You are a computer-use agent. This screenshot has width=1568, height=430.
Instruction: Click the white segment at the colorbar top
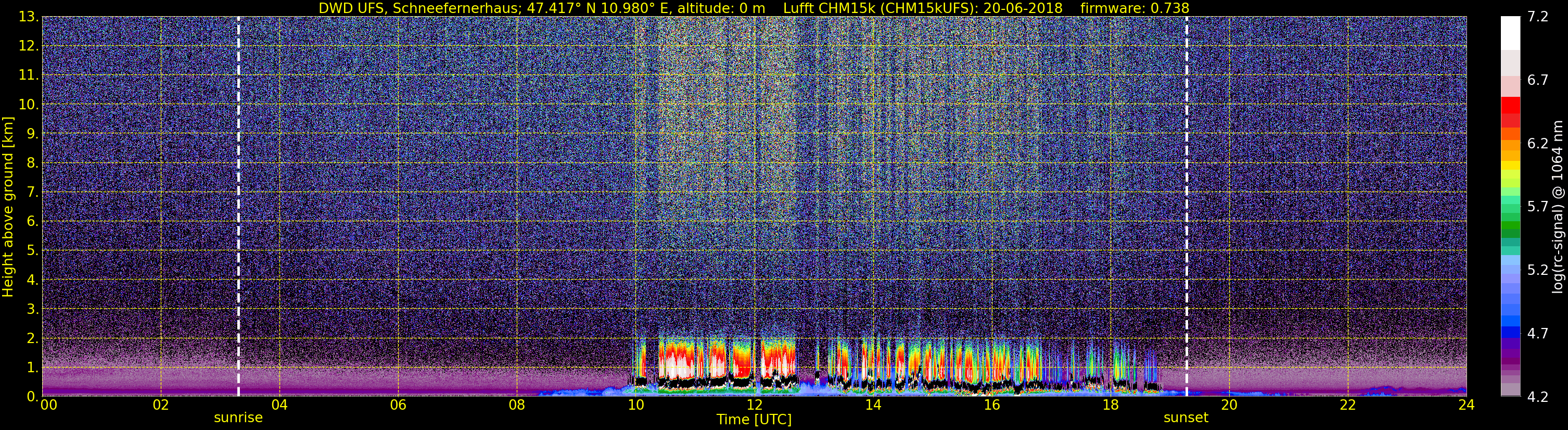pyautogui.click(x=1510, y=33)
